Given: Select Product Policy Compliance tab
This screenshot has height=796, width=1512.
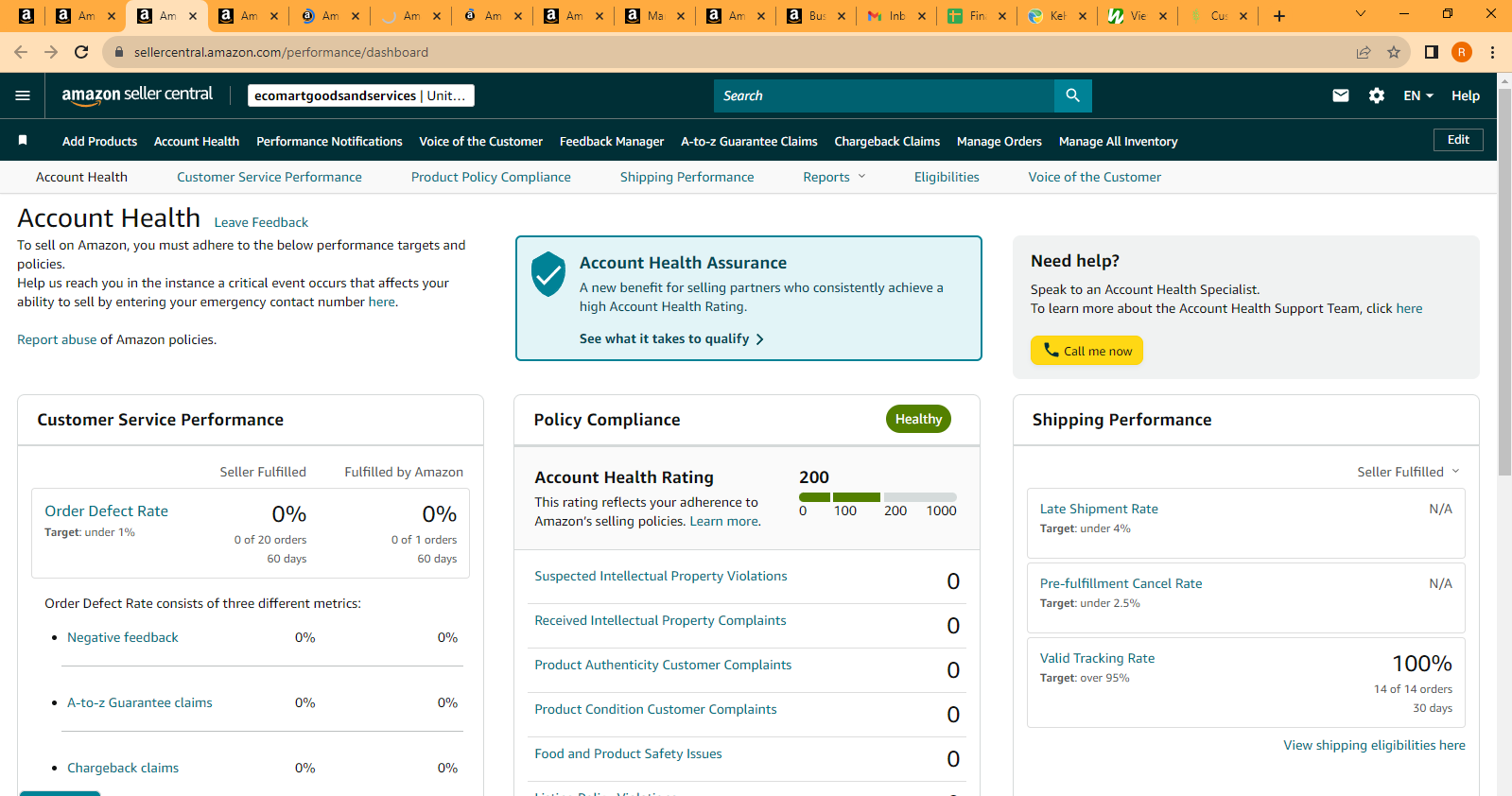Looking at the screenshot, I should click(x=491, y=177).
